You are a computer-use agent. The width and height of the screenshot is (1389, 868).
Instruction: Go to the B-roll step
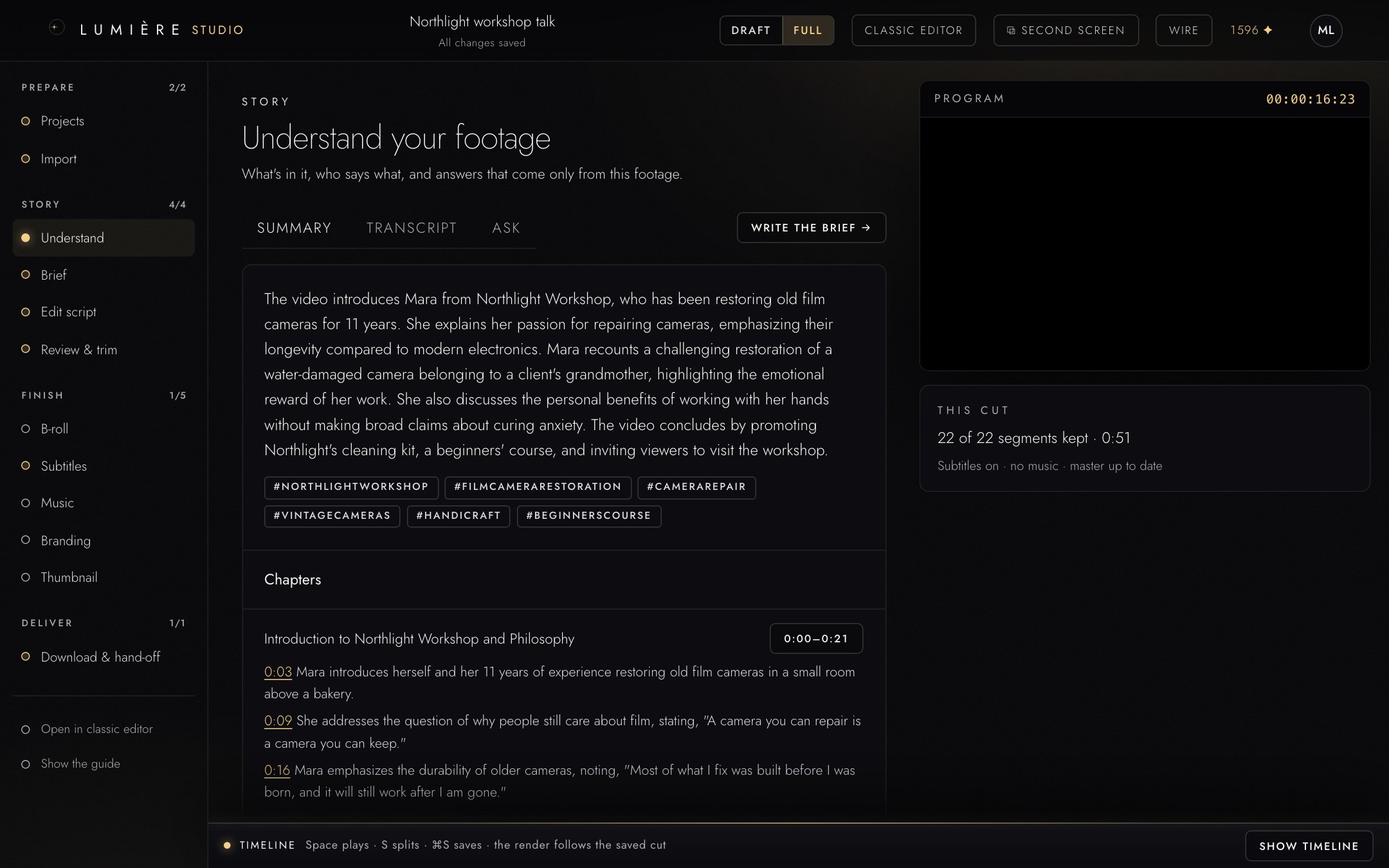tap(103, 429)
